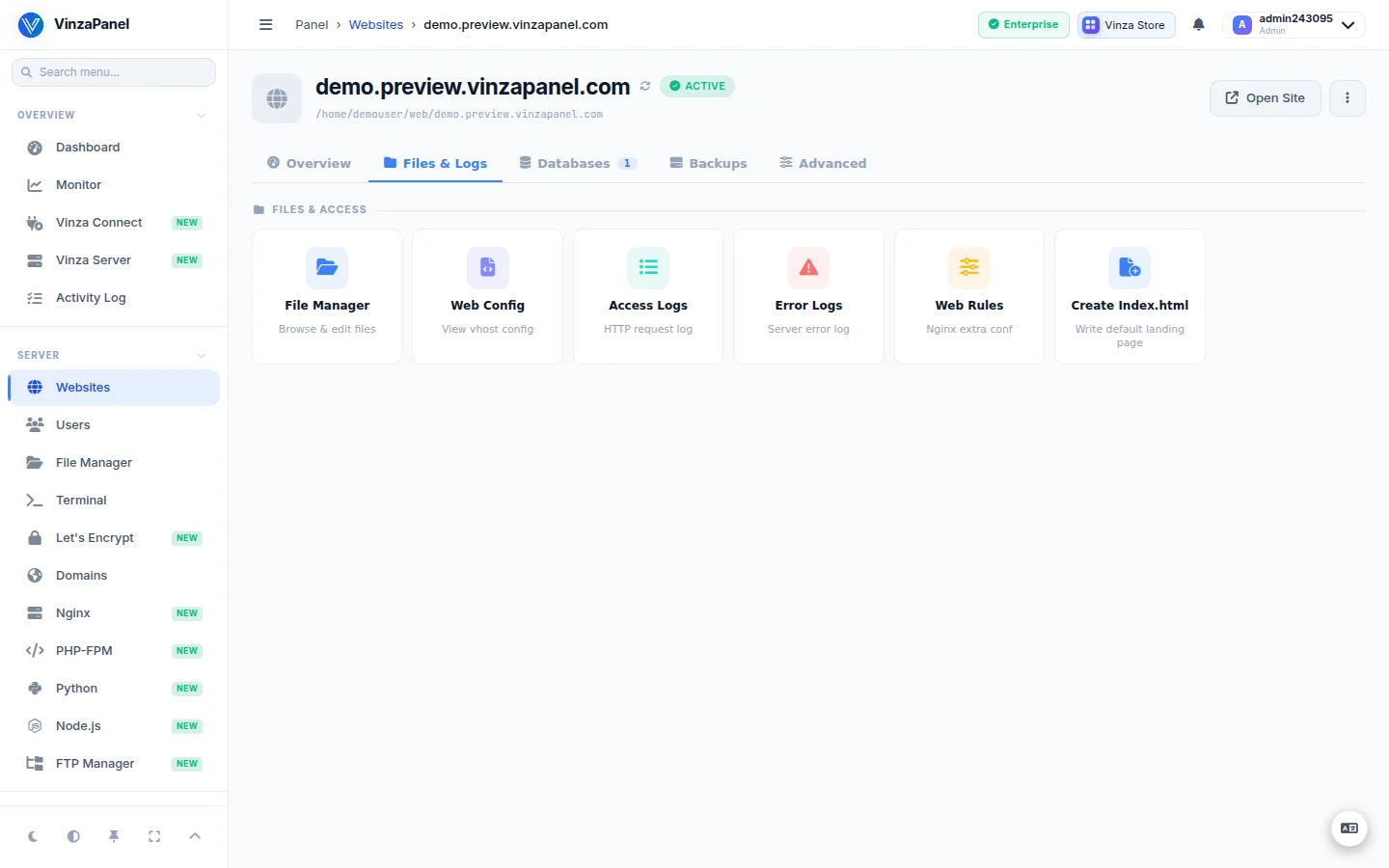Click the Open Site button
The height and width of the screenshot is (868, 1389).
tap(1265, 97)
